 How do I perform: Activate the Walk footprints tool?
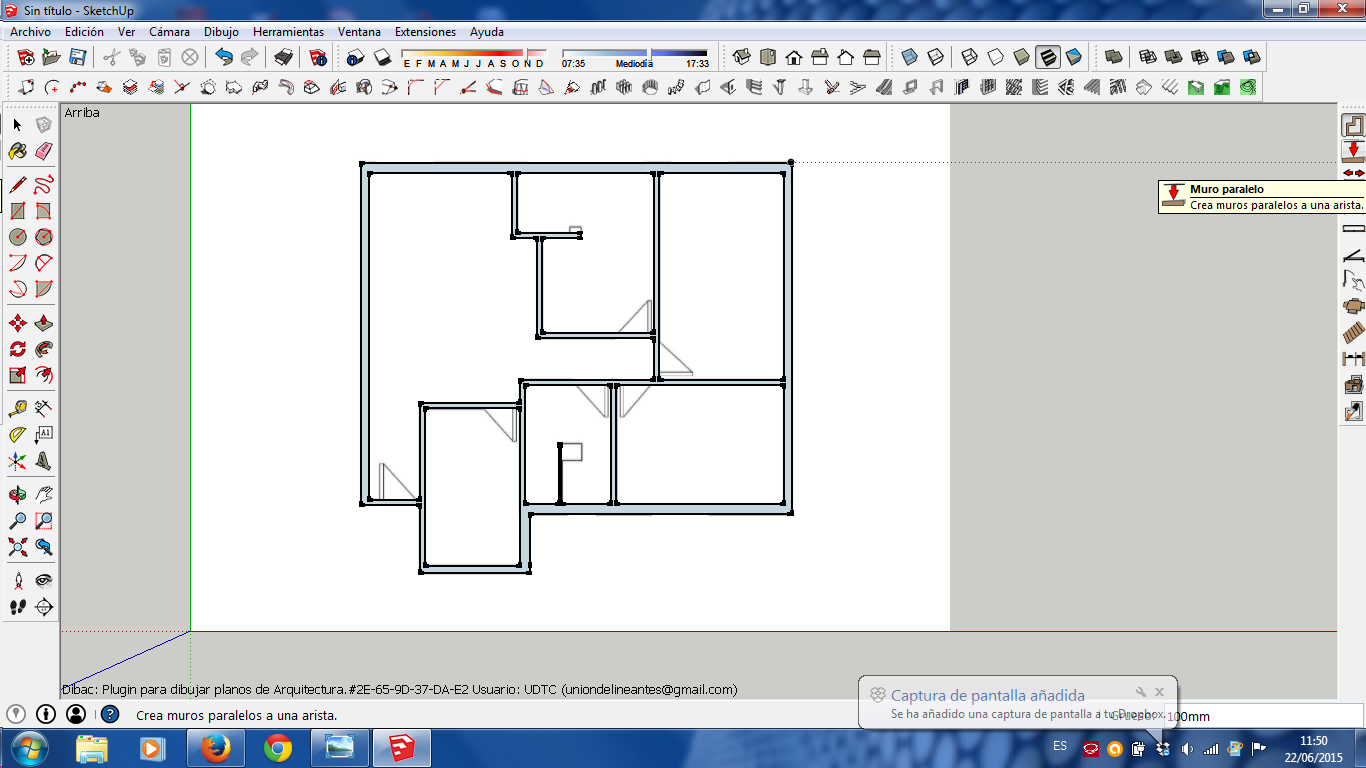click(x=17, y=607)
